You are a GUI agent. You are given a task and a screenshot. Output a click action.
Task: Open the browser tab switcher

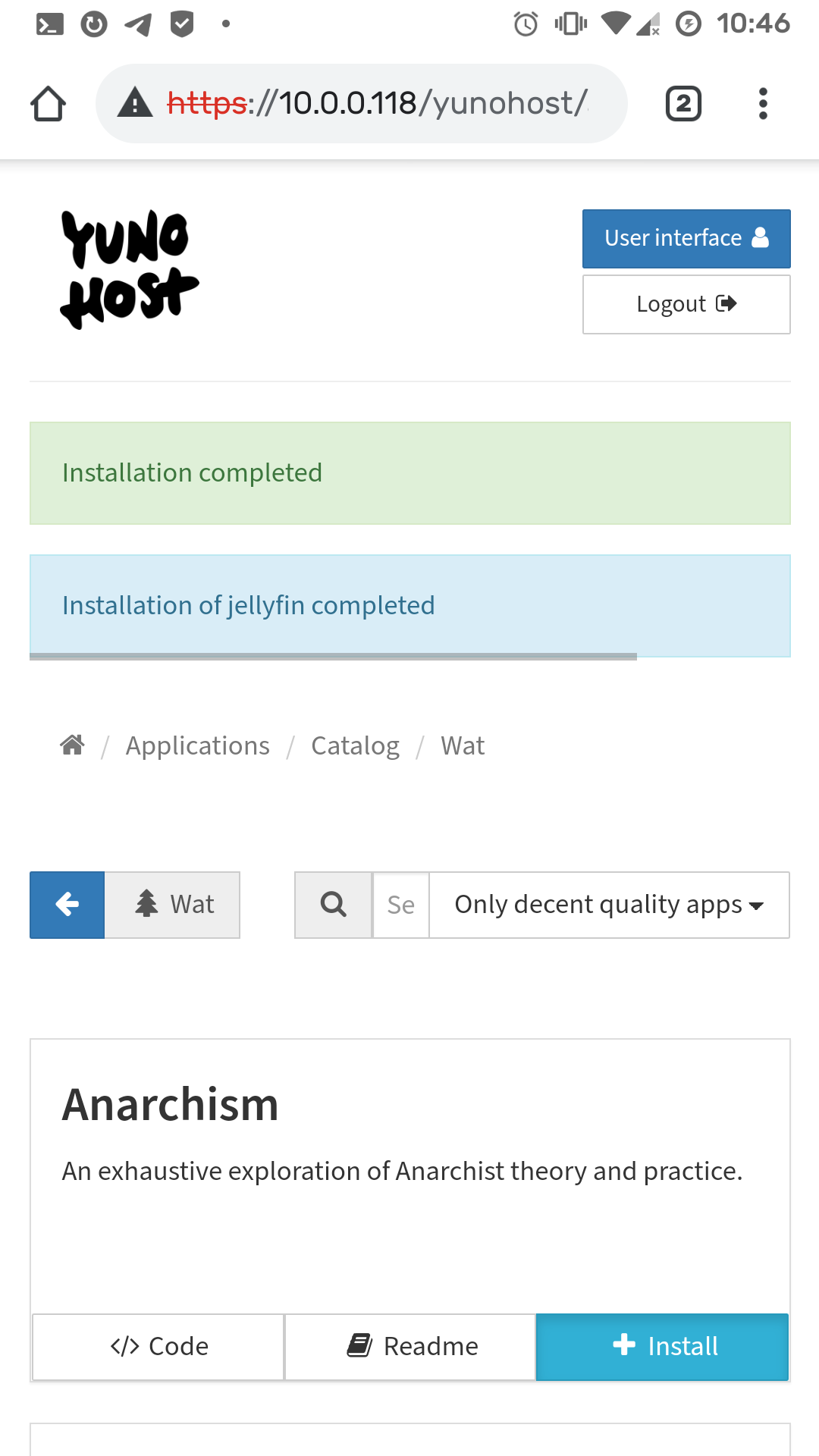tap(683, 104)
